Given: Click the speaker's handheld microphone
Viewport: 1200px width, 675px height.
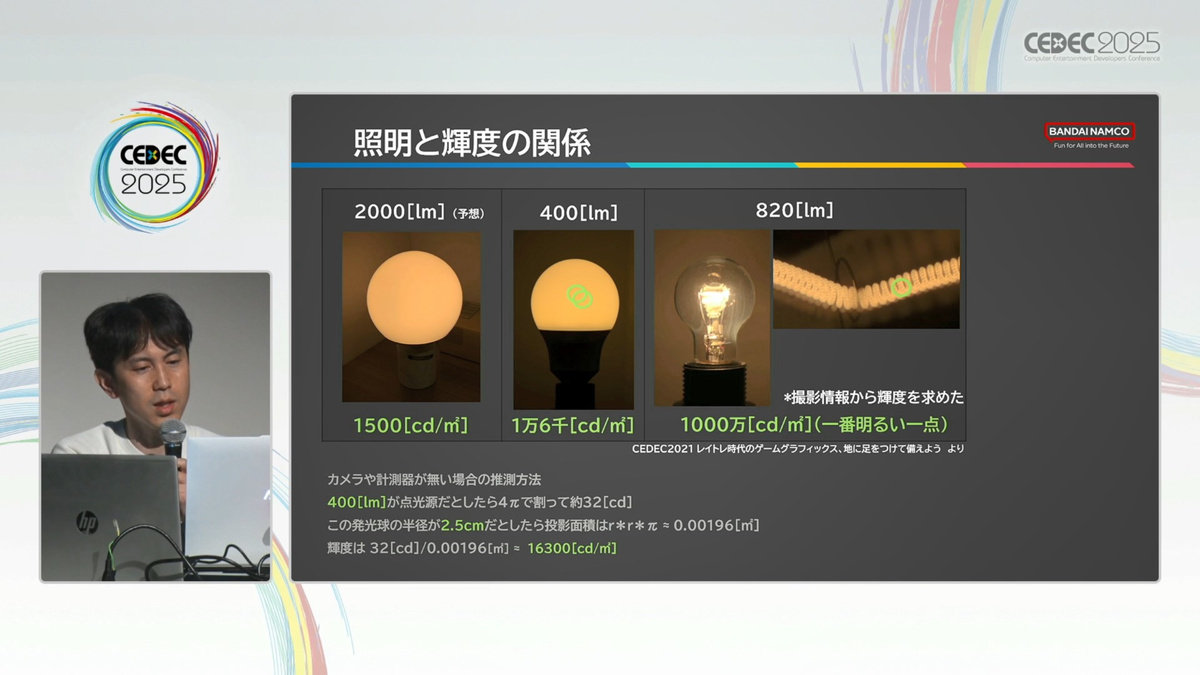Looking at the screenshot, I should (x=173, y=437).
